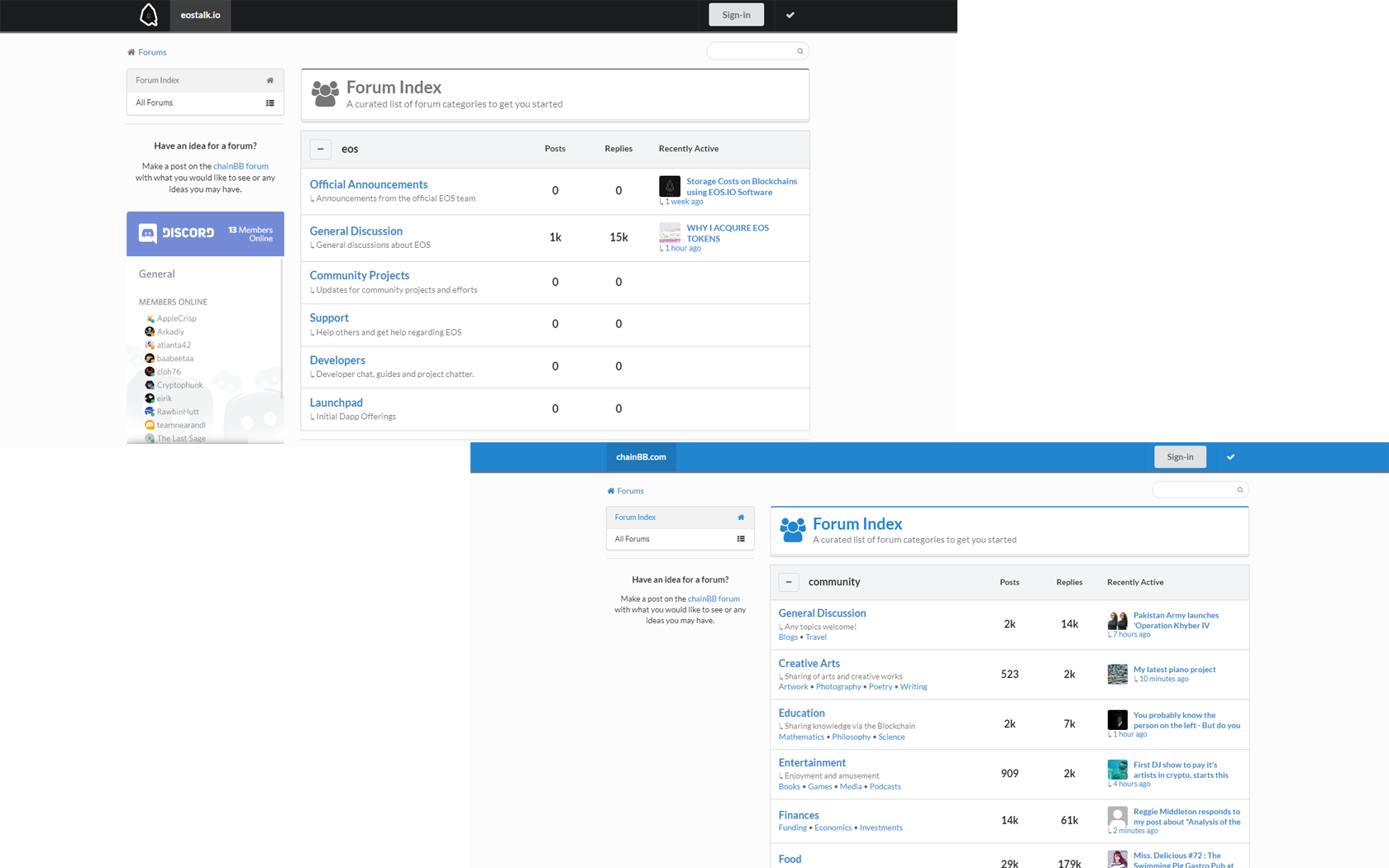The width and height of the screenshot is (1389, 868).
Task: Collapse the community category with minus button
Action: coord(789,582)
